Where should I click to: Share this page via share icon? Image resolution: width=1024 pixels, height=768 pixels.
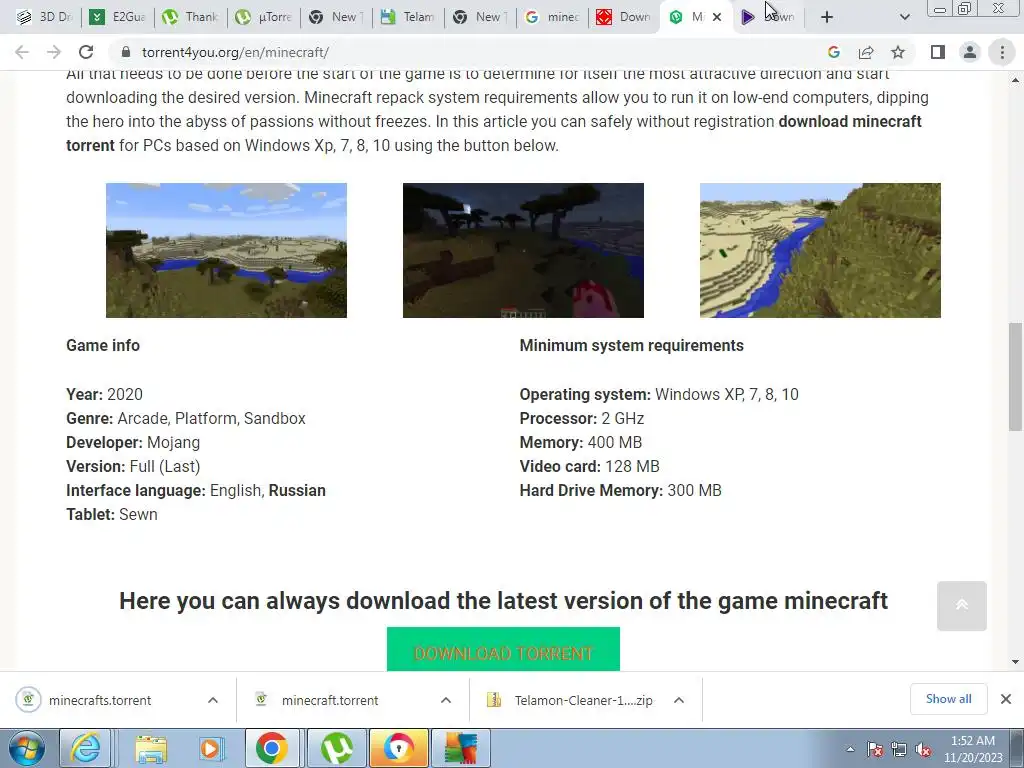click(866, 52)
